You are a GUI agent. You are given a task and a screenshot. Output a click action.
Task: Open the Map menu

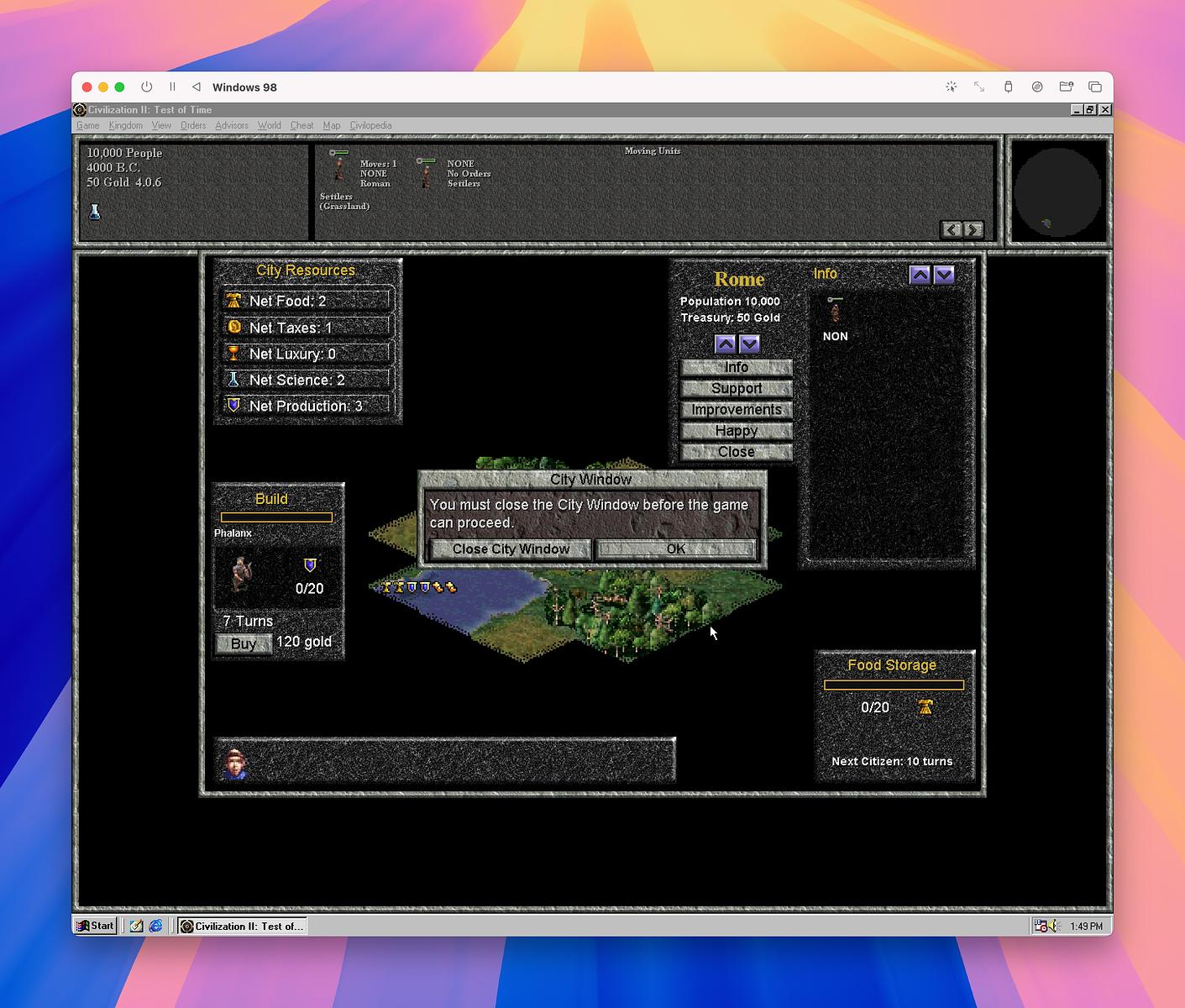point(332,125)
